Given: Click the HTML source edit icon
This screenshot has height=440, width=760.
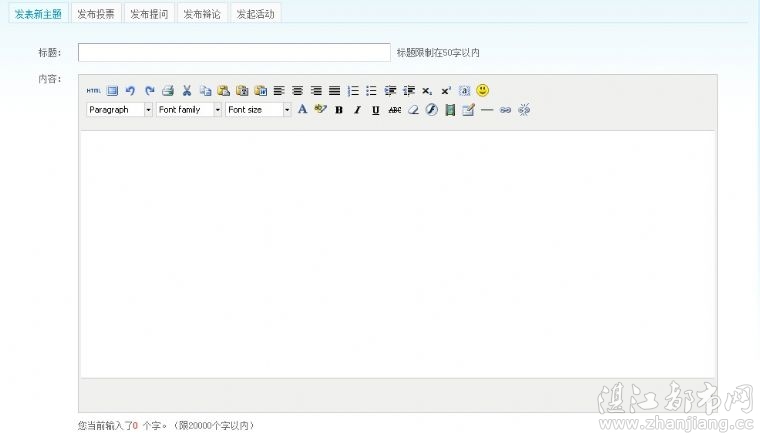Looking at the screenshot, I should click(94, 90).
